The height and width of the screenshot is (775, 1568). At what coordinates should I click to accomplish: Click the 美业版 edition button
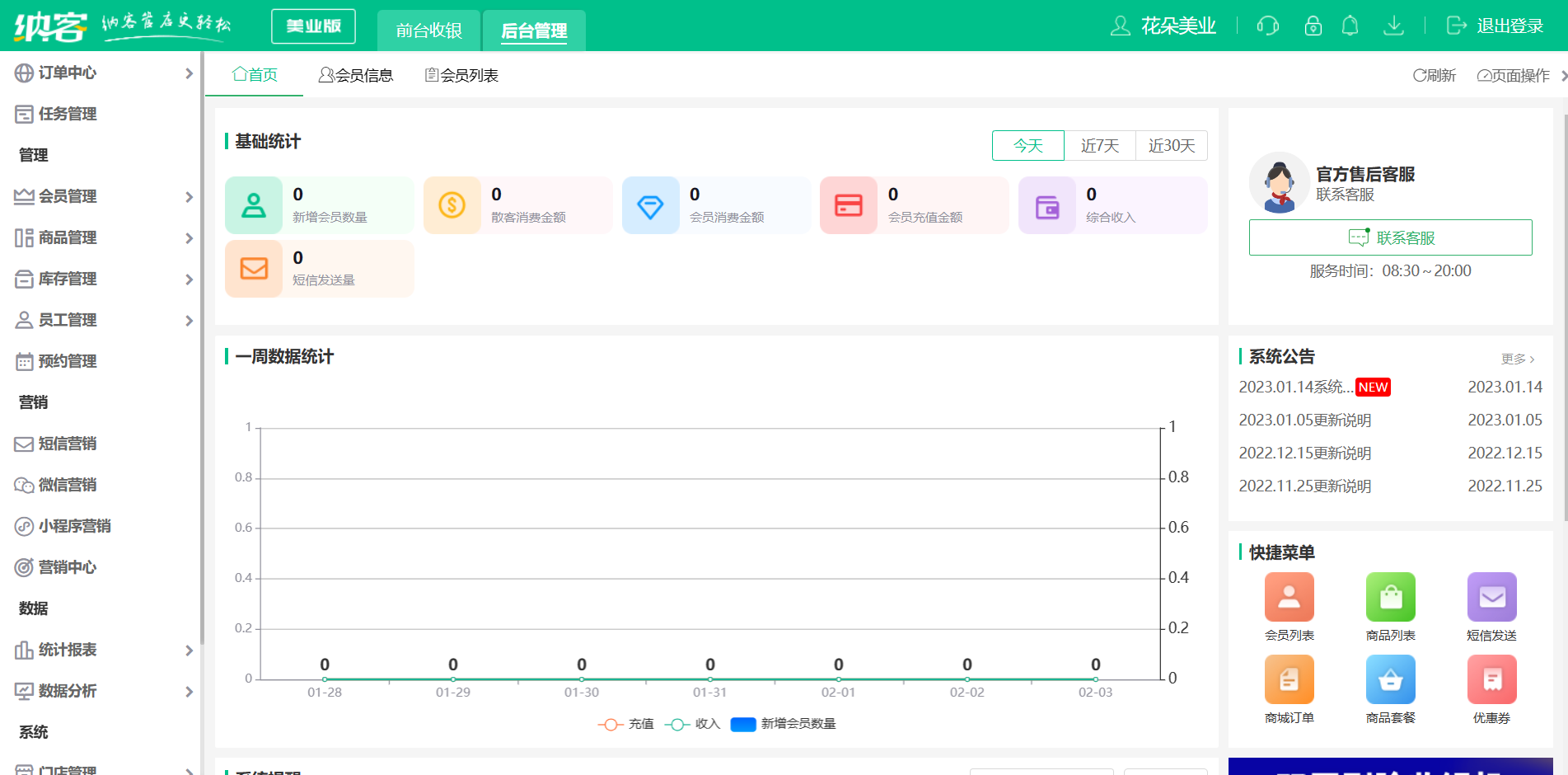click(313, 26)
